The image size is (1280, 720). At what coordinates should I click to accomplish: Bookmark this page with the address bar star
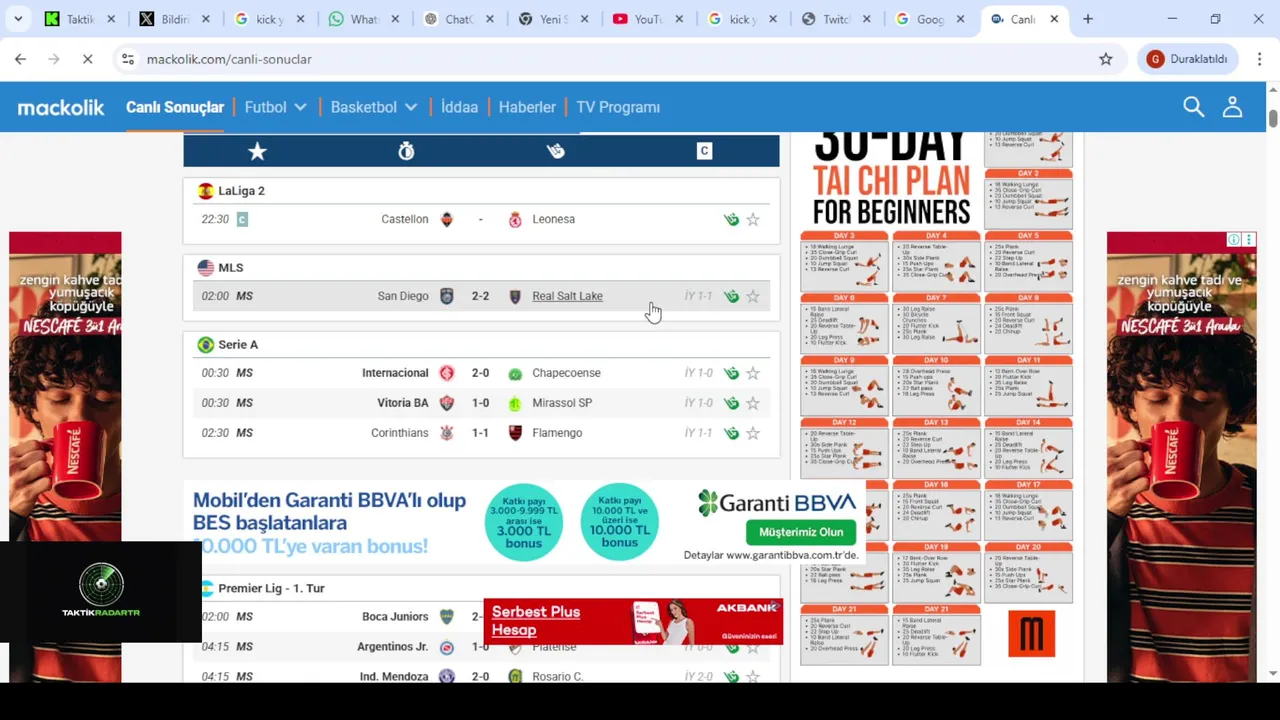[x=1106, y=59]
